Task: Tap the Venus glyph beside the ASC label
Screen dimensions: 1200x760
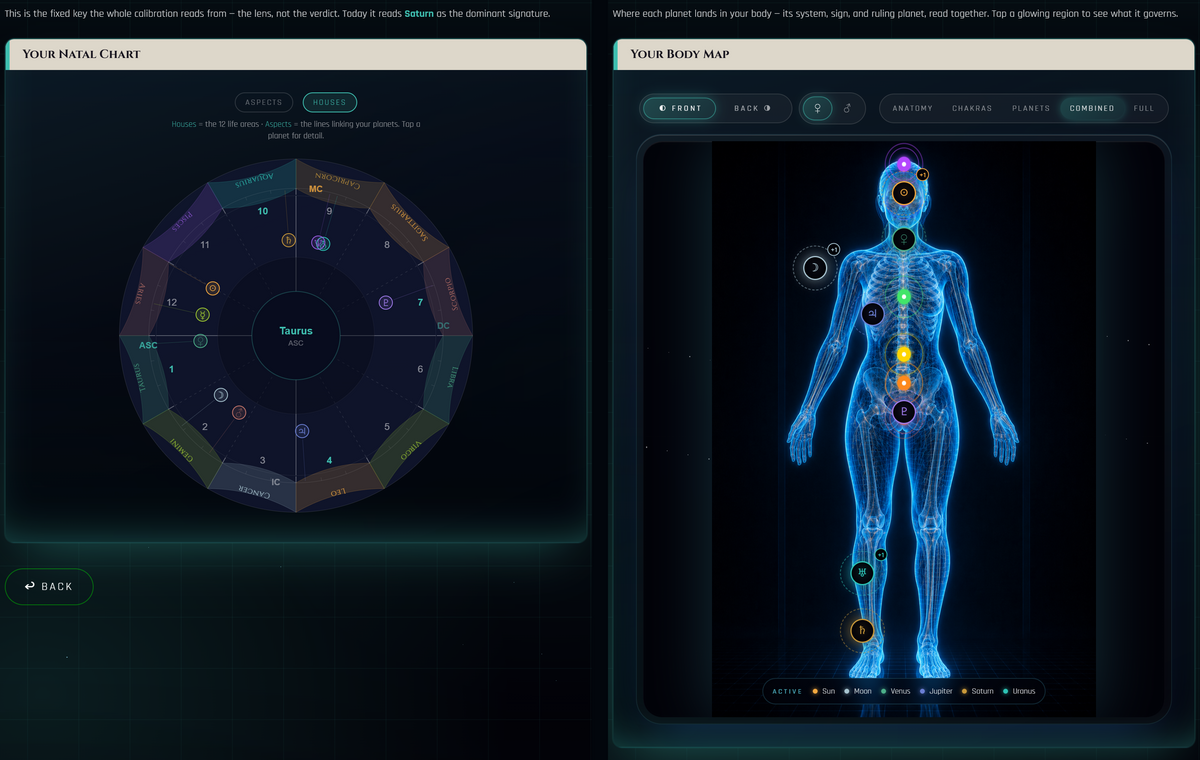Action: pyautogui.click(x=200, y=341)
